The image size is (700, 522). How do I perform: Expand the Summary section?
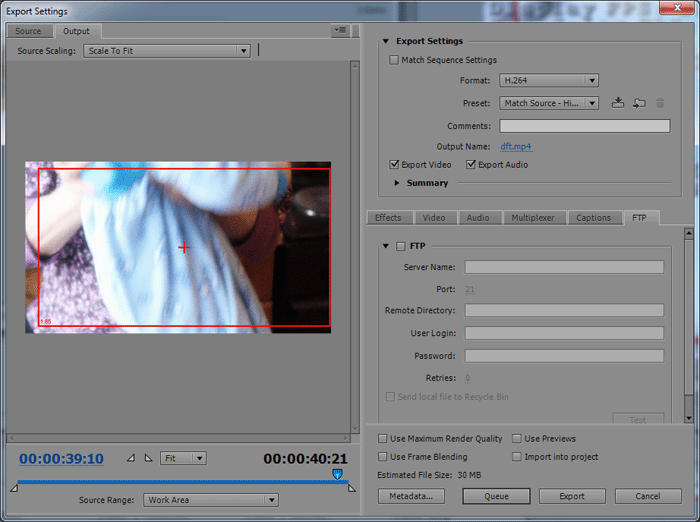[x=397, y=183]
